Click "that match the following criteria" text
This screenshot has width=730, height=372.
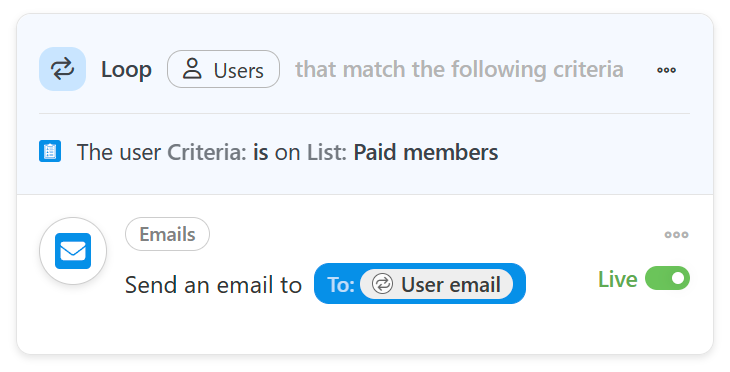tap(459, 69)
